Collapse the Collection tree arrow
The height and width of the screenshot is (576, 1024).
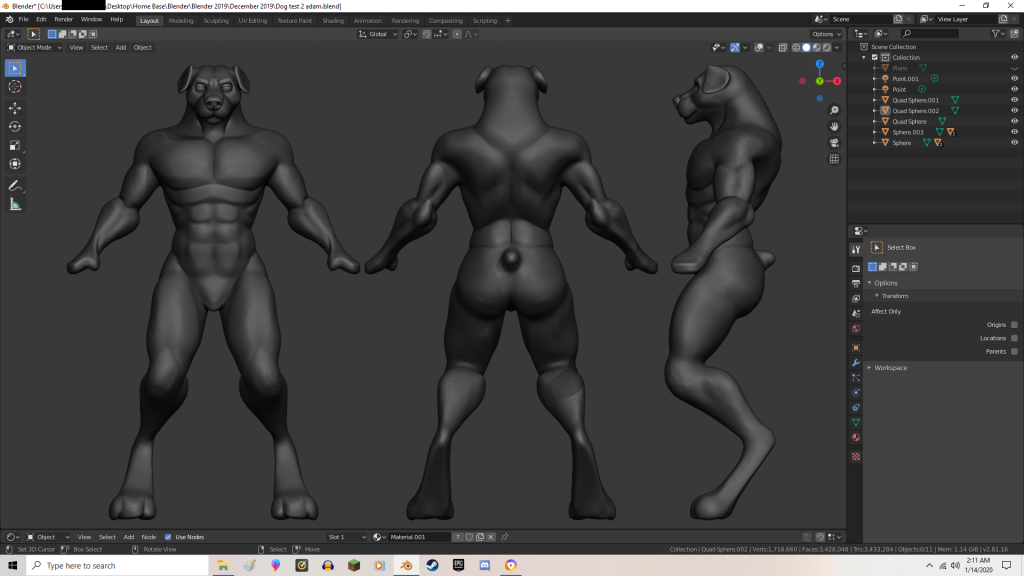click(x=864, y=57)
